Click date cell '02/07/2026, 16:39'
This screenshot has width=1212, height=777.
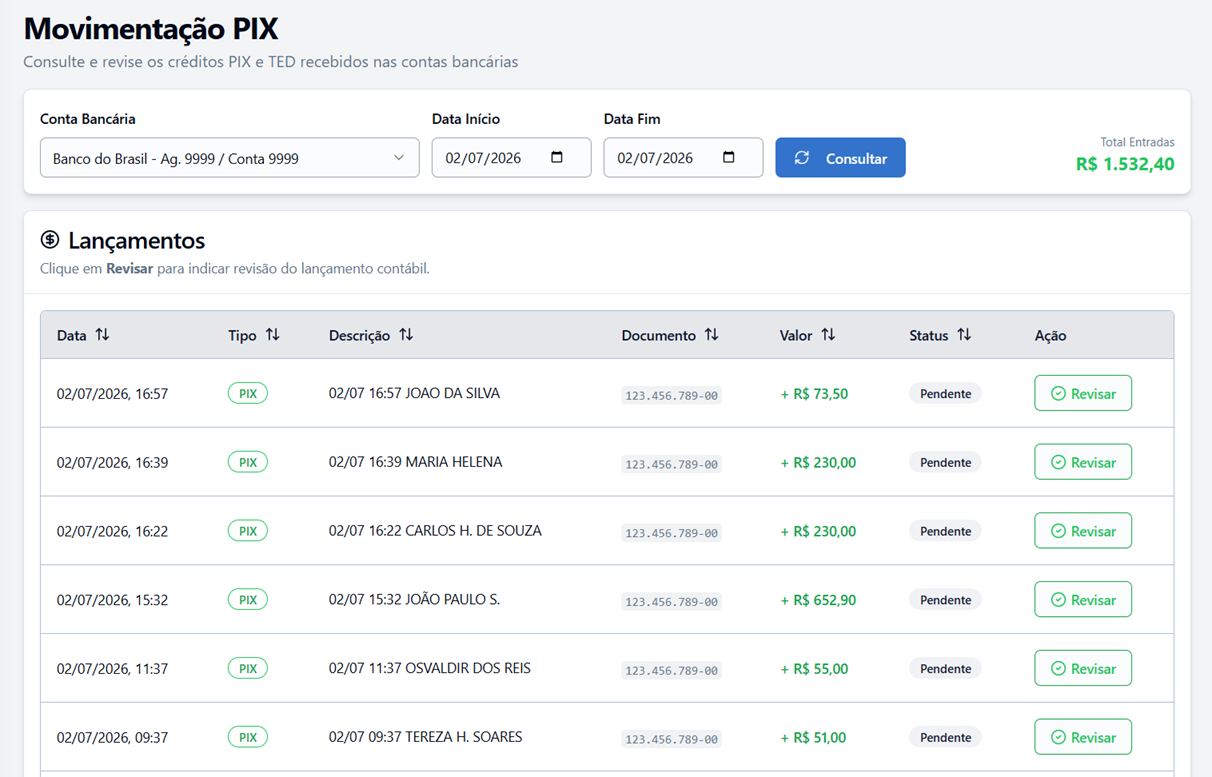tap(112, 463)
